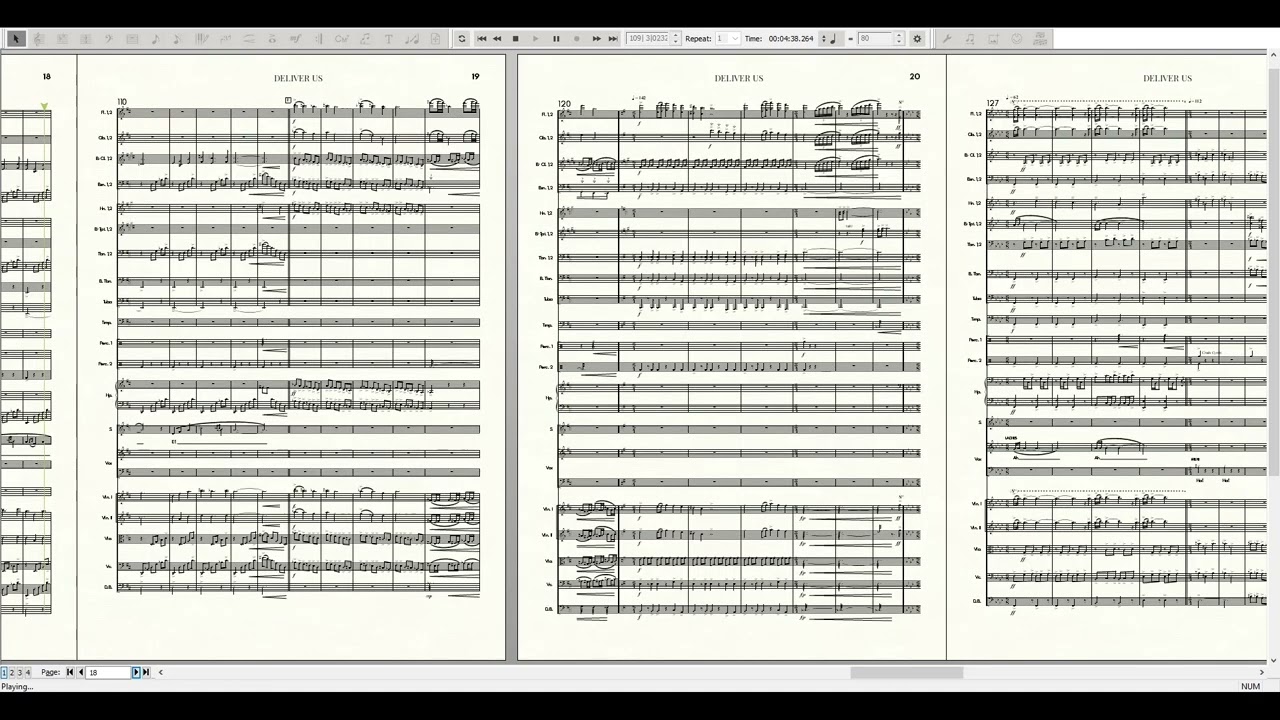The height and width of the screenshot is (720, 1280).
Task: Click the music notes icon beside the wrench
Action: tap(970, 39)
